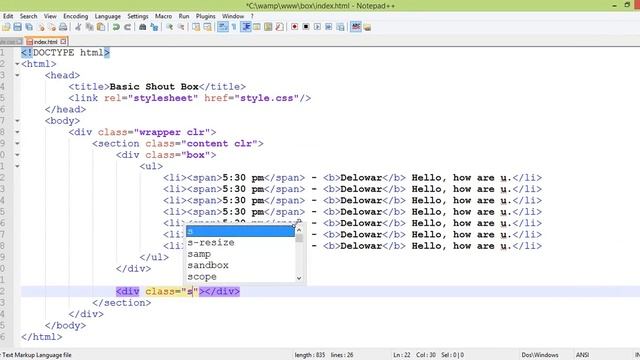This screenshot has height=360, width=640.
Task: Open the Language menu
Action: (107, 16)
